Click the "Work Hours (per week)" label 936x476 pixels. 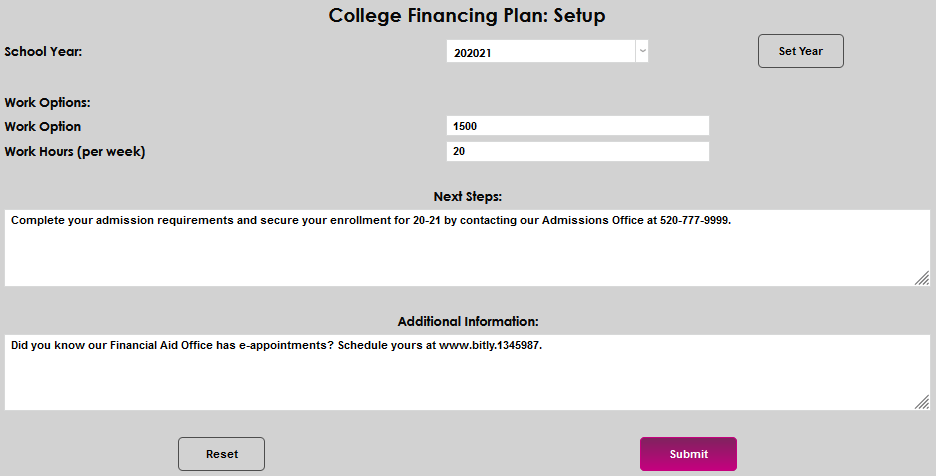point(75,152)
